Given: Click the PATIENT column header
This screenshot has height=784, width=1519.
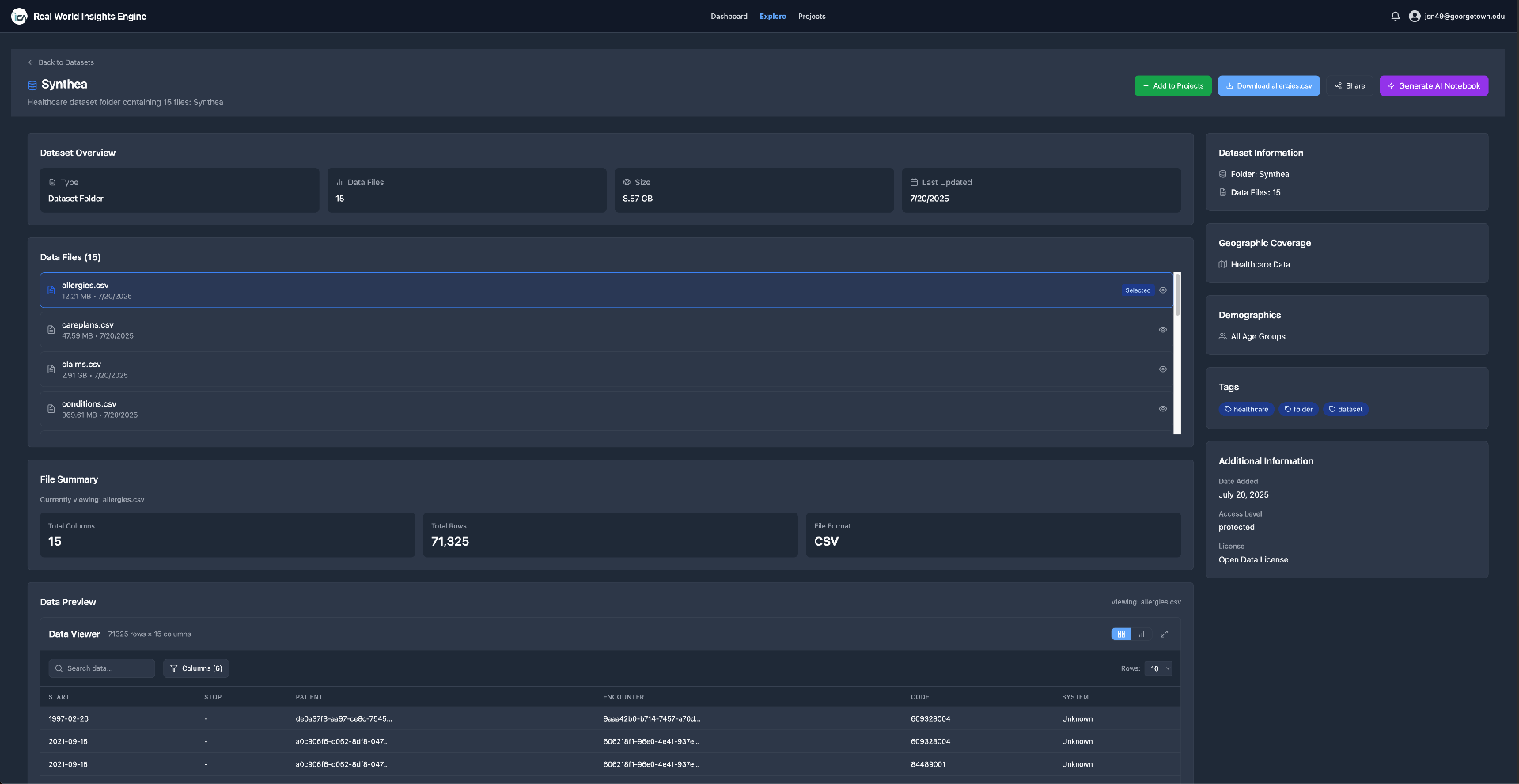Looking at the screenshot, I should click(x=309, y=697).
